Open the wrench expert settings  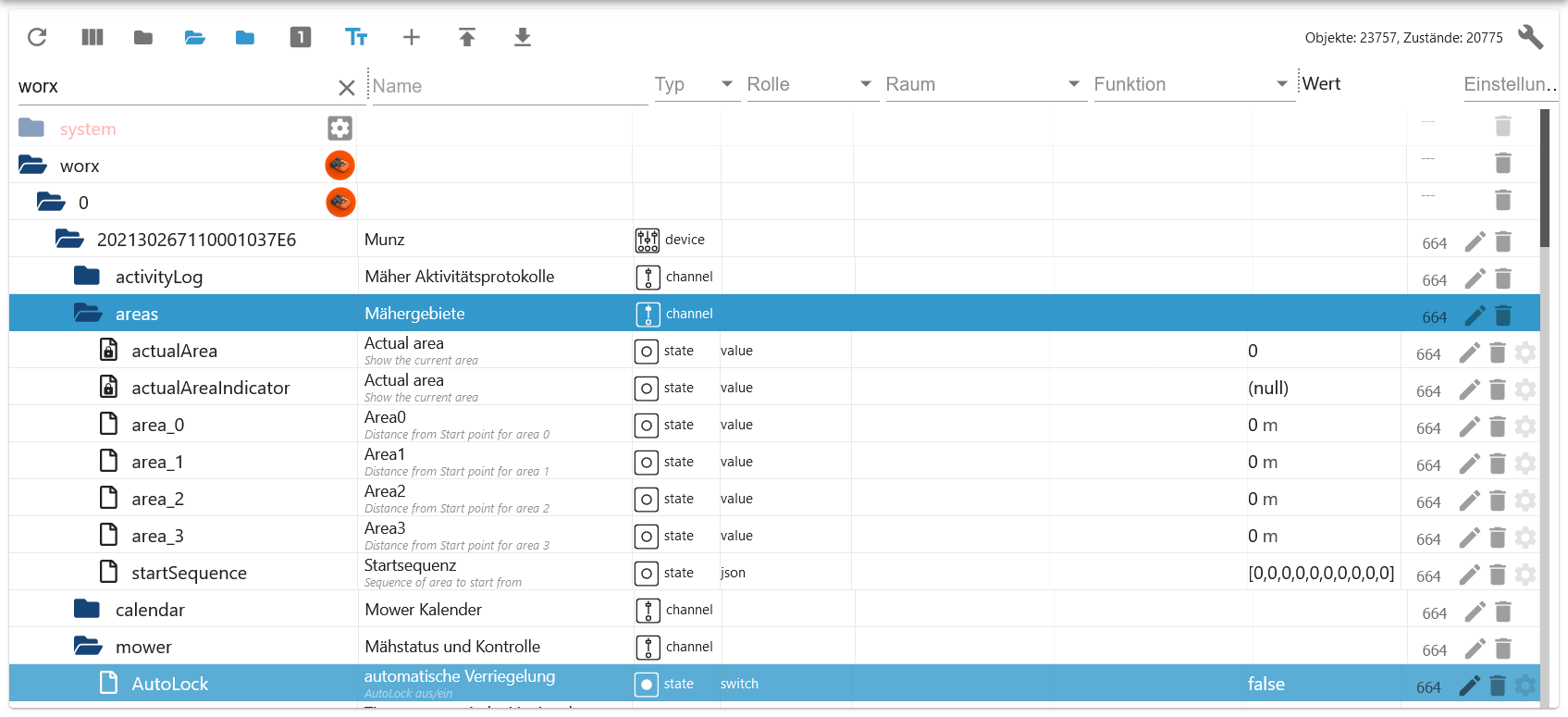pos(1531,37)
